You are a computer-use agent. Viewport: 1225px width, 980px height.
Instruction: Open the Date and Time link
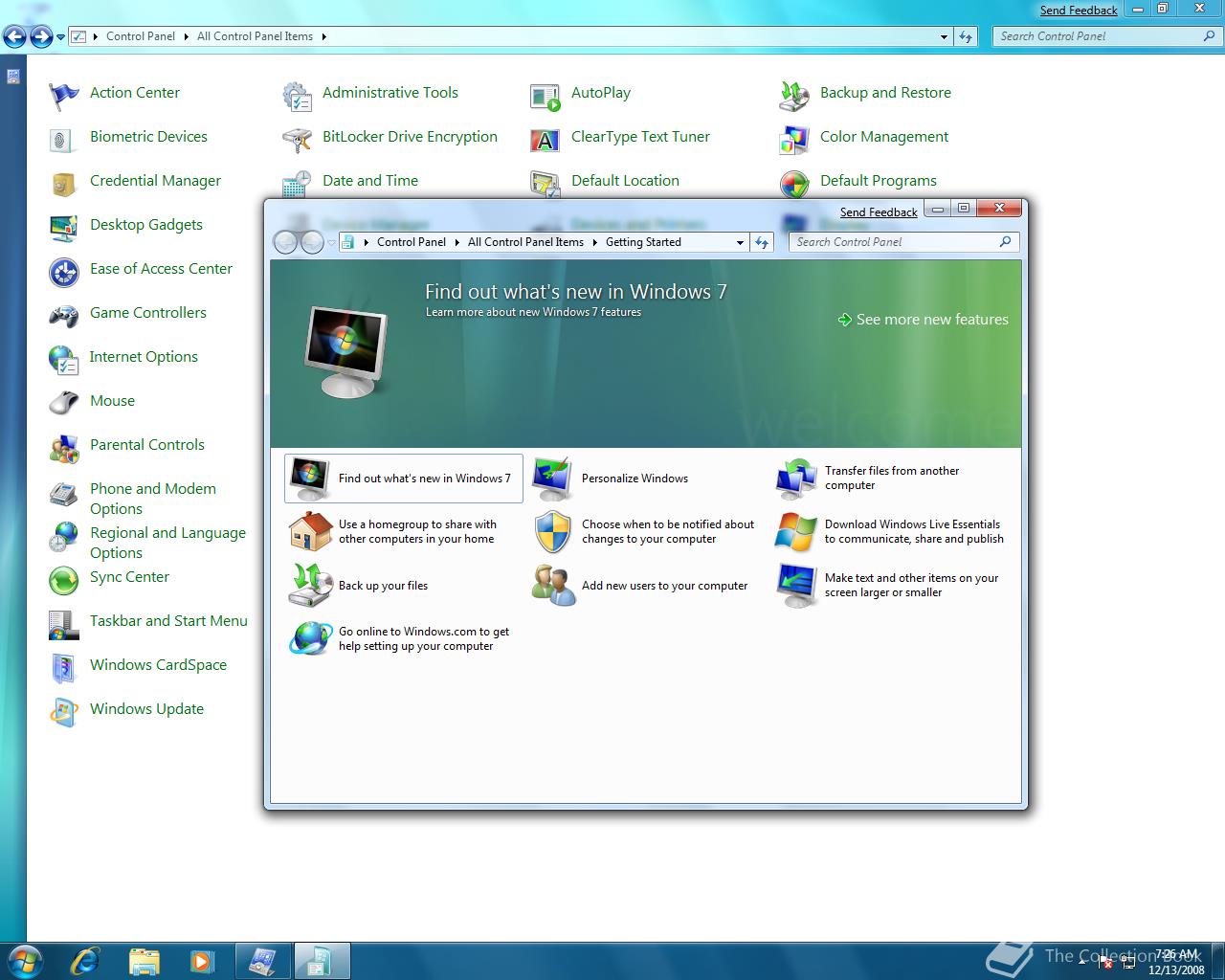(x=370, y=181)
